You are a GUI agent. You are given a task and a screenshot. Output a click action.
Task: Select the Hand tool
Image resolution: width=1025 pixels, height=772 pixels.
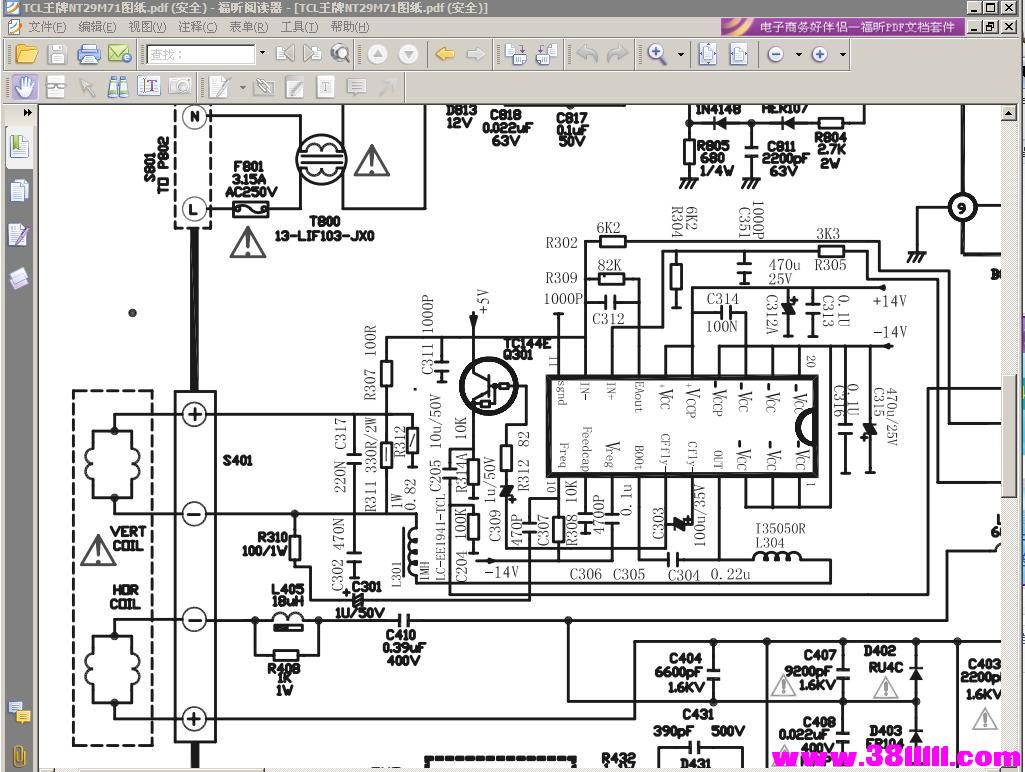coord(25,88)
